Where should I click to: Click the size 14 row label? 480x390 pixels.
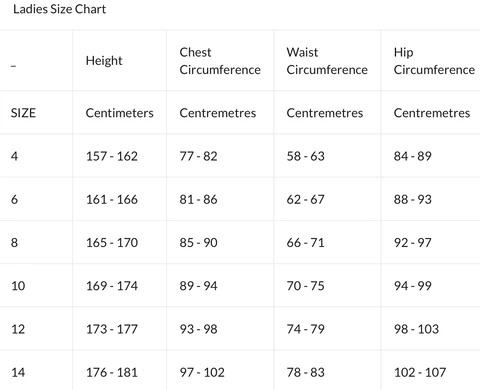(x=18, y=372)
